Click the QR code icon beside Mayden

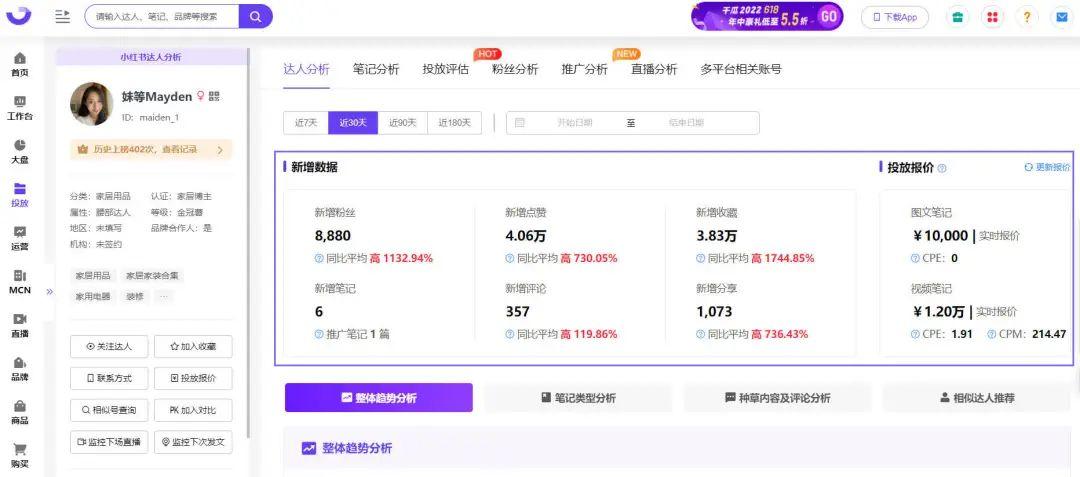214,97
